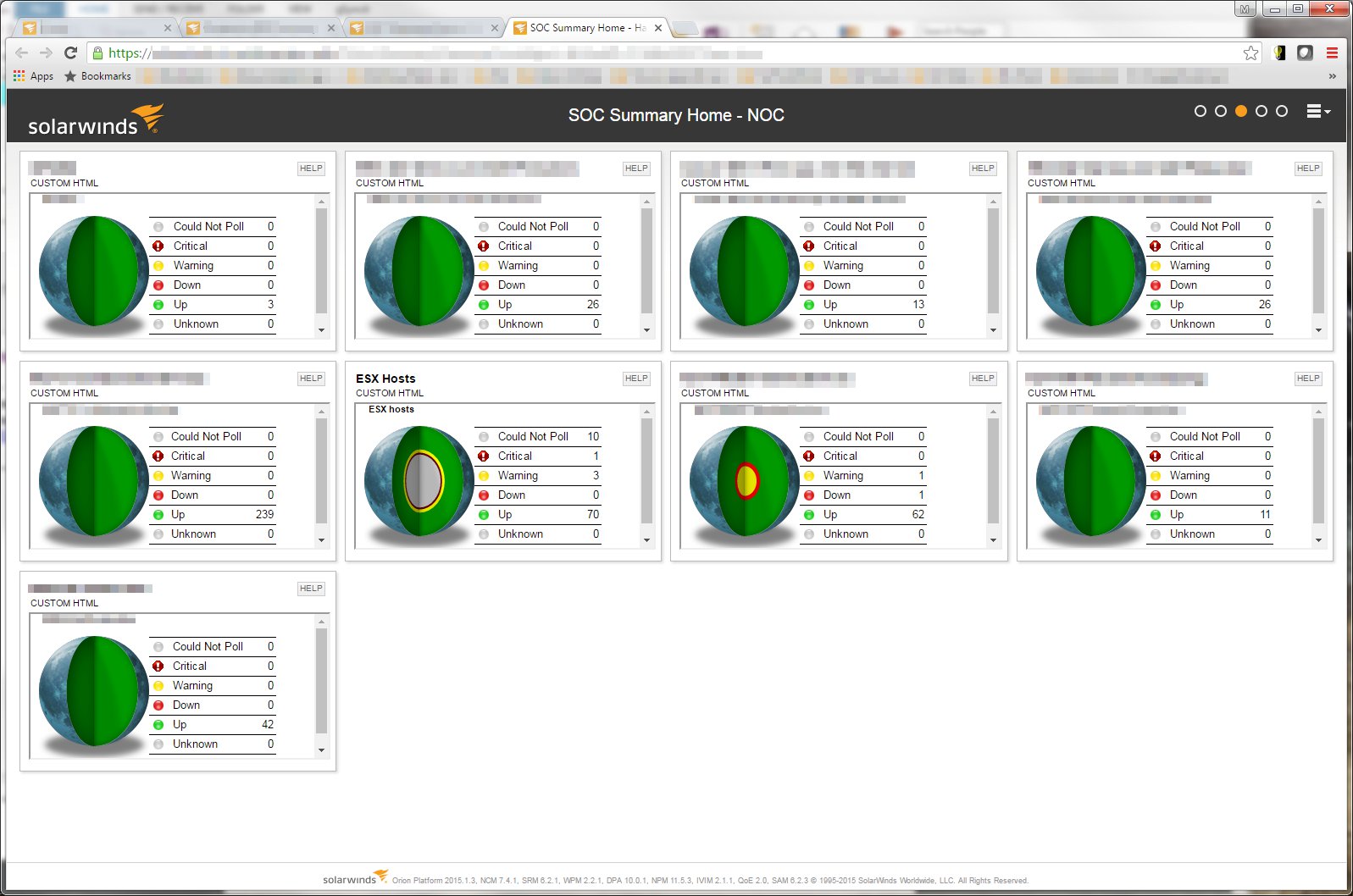Expand the bookmarks bar overflow chevron
Viewport: 1353px width, 896px height.
(1333, 76)
